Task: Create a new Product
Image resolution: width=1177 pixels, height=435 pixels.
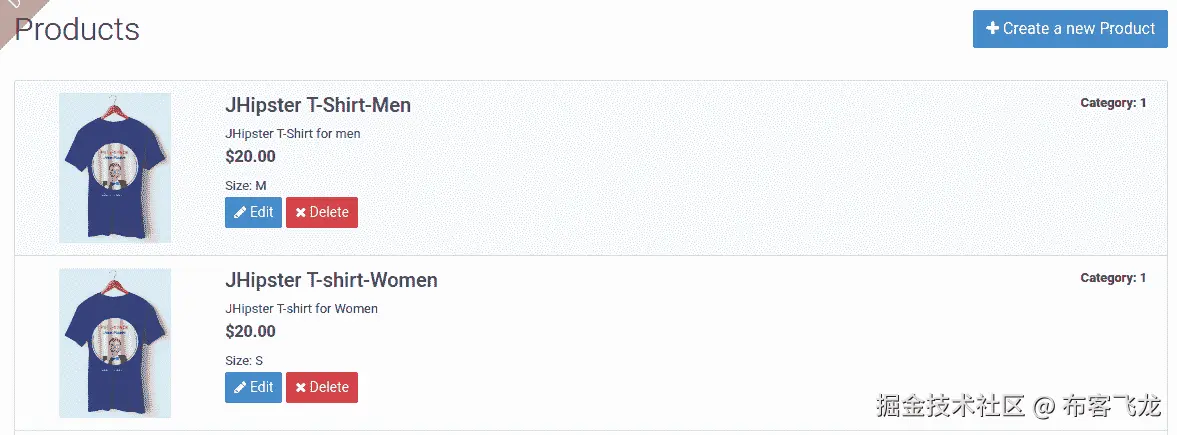Action: 1070,28
